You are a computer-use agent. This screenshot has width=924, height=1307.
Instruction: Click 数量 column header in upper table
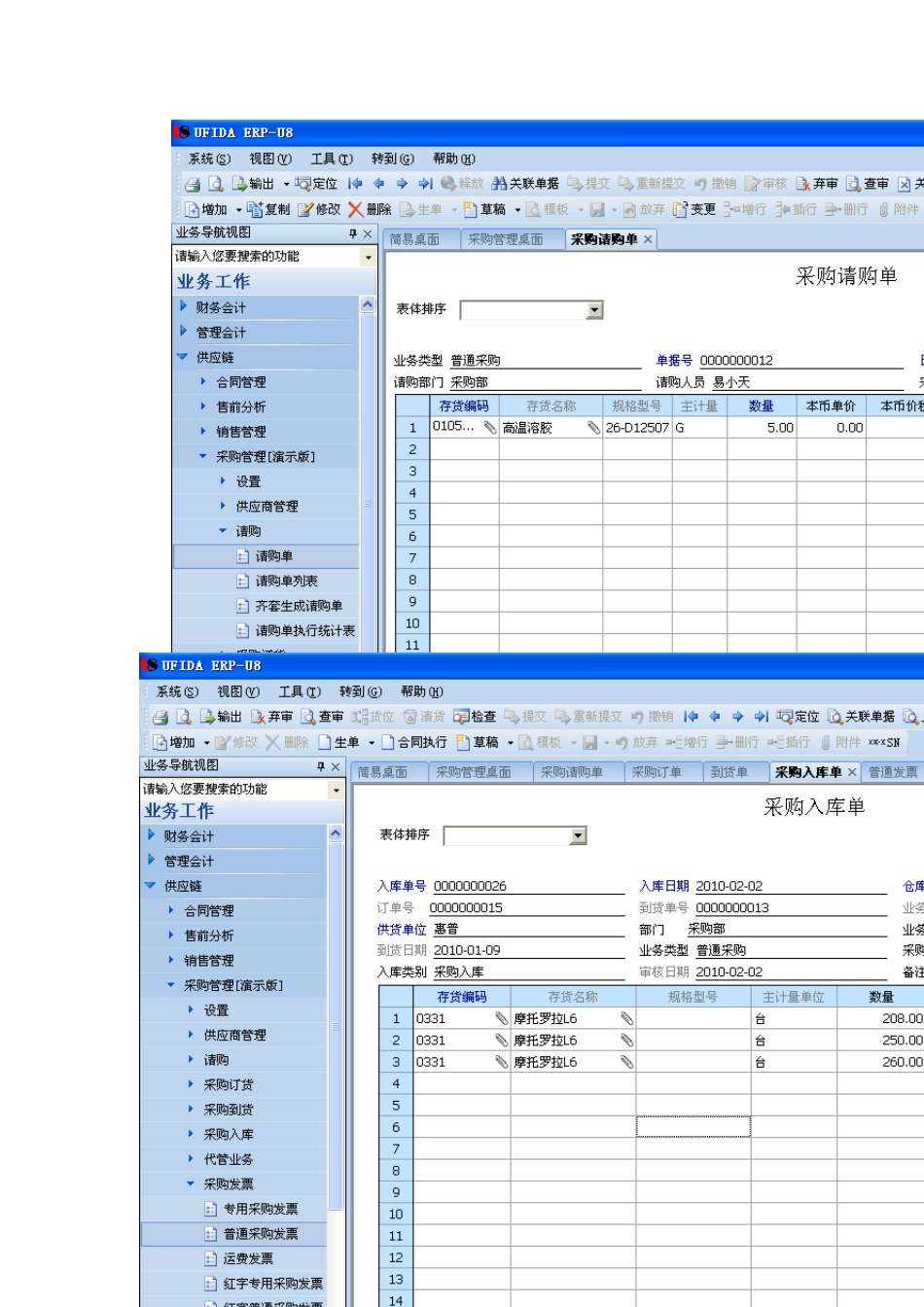pos(762,406)
